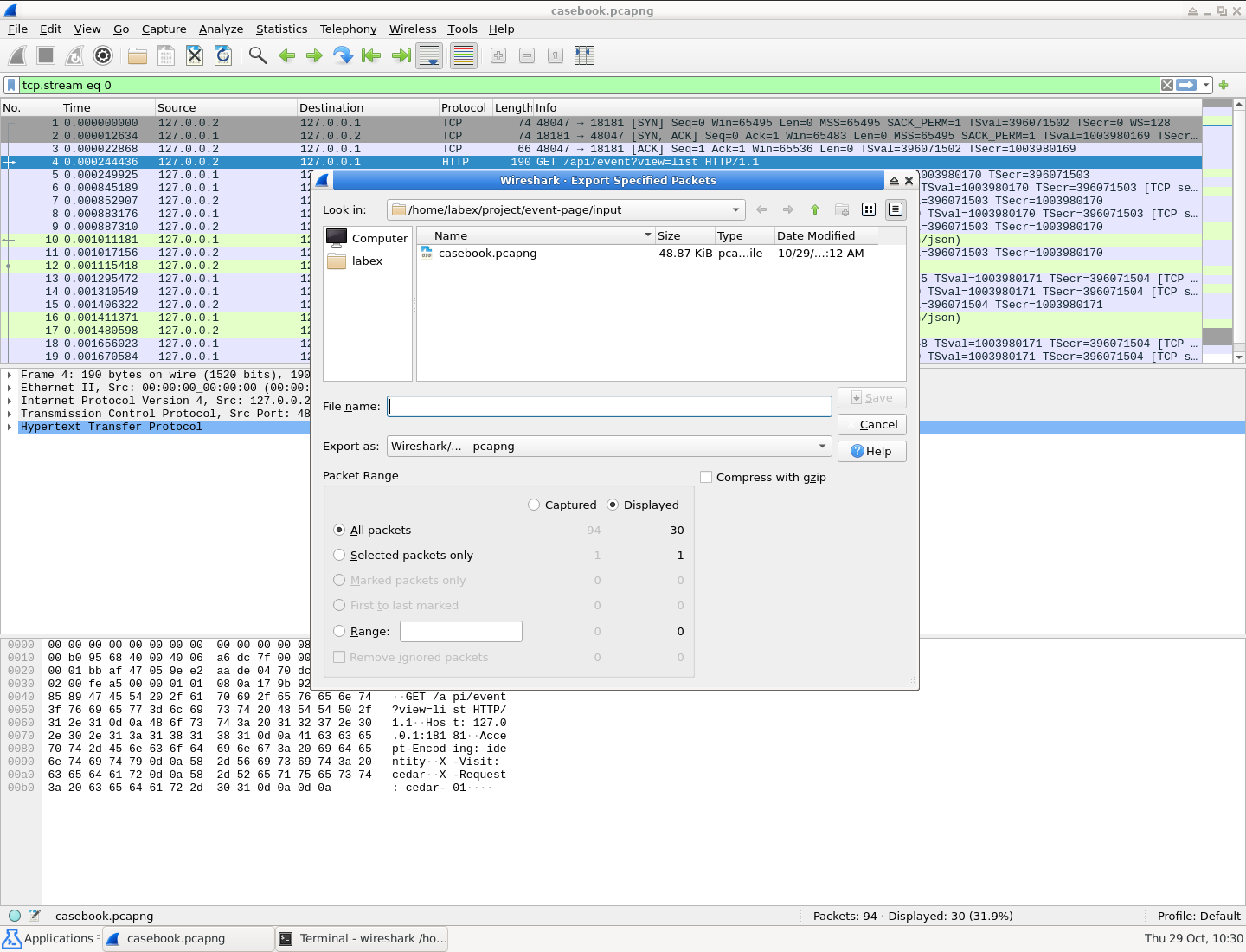Expand Transmission Control Protocol details
This screenshot has width=1246, height=952.
(x=10, y=414)
